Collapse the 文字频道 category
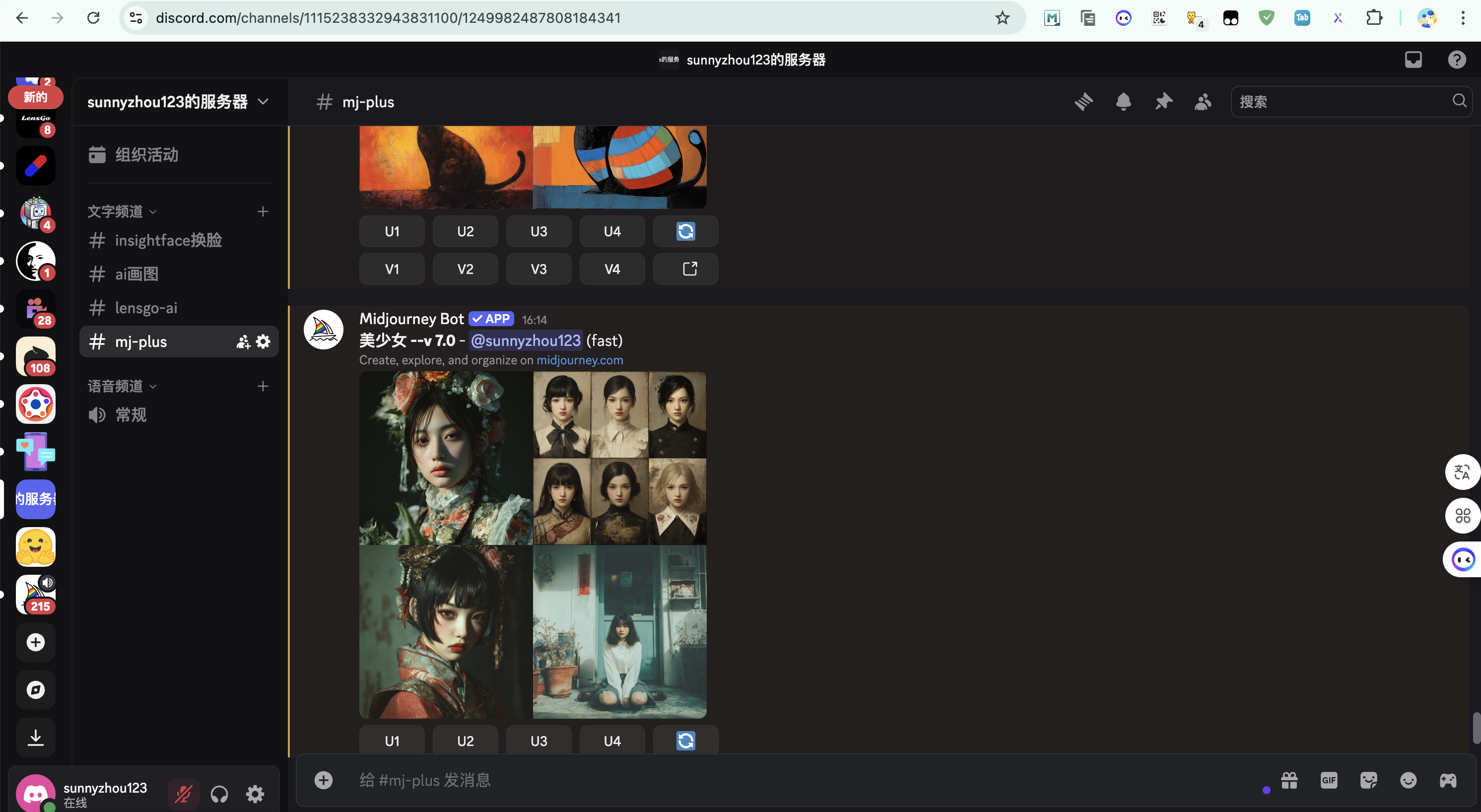This screenshot has height=812, width=1481. click(121, 211)
